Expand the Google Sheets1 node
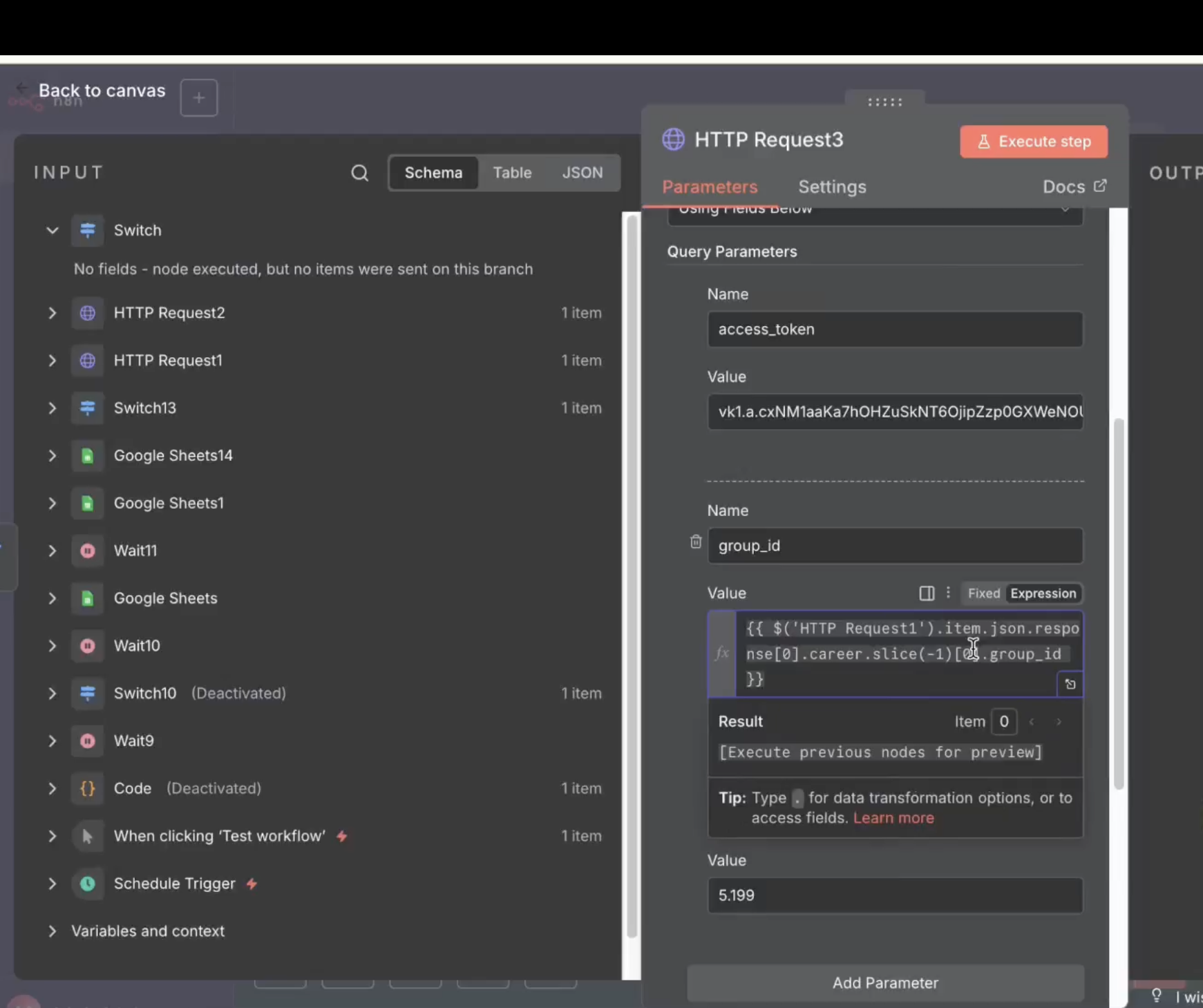The image size is (1203, 1008). coord(53,504)
